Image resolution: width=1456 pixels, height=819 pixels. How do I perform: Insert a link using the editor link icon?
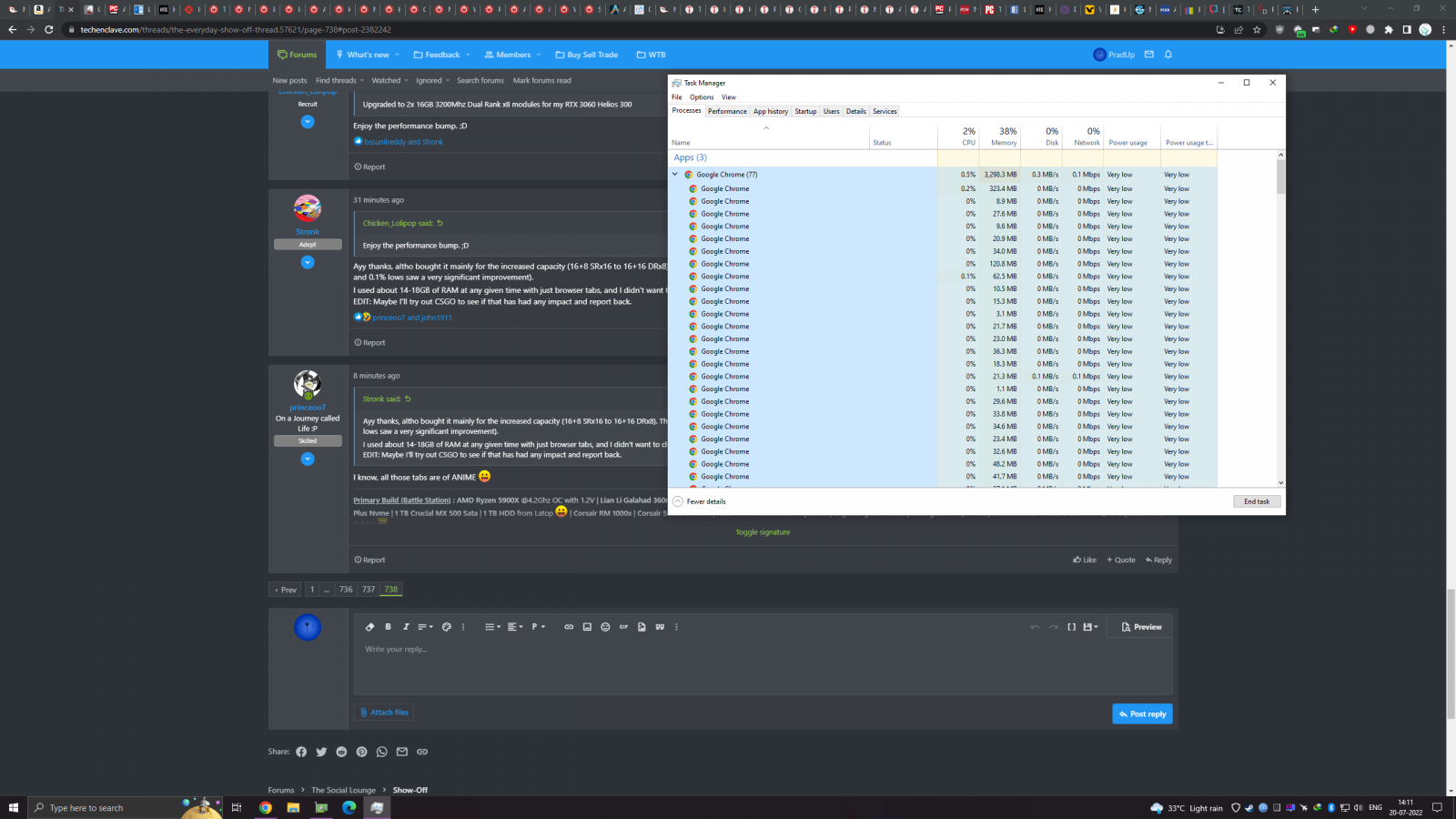(569, 627)
